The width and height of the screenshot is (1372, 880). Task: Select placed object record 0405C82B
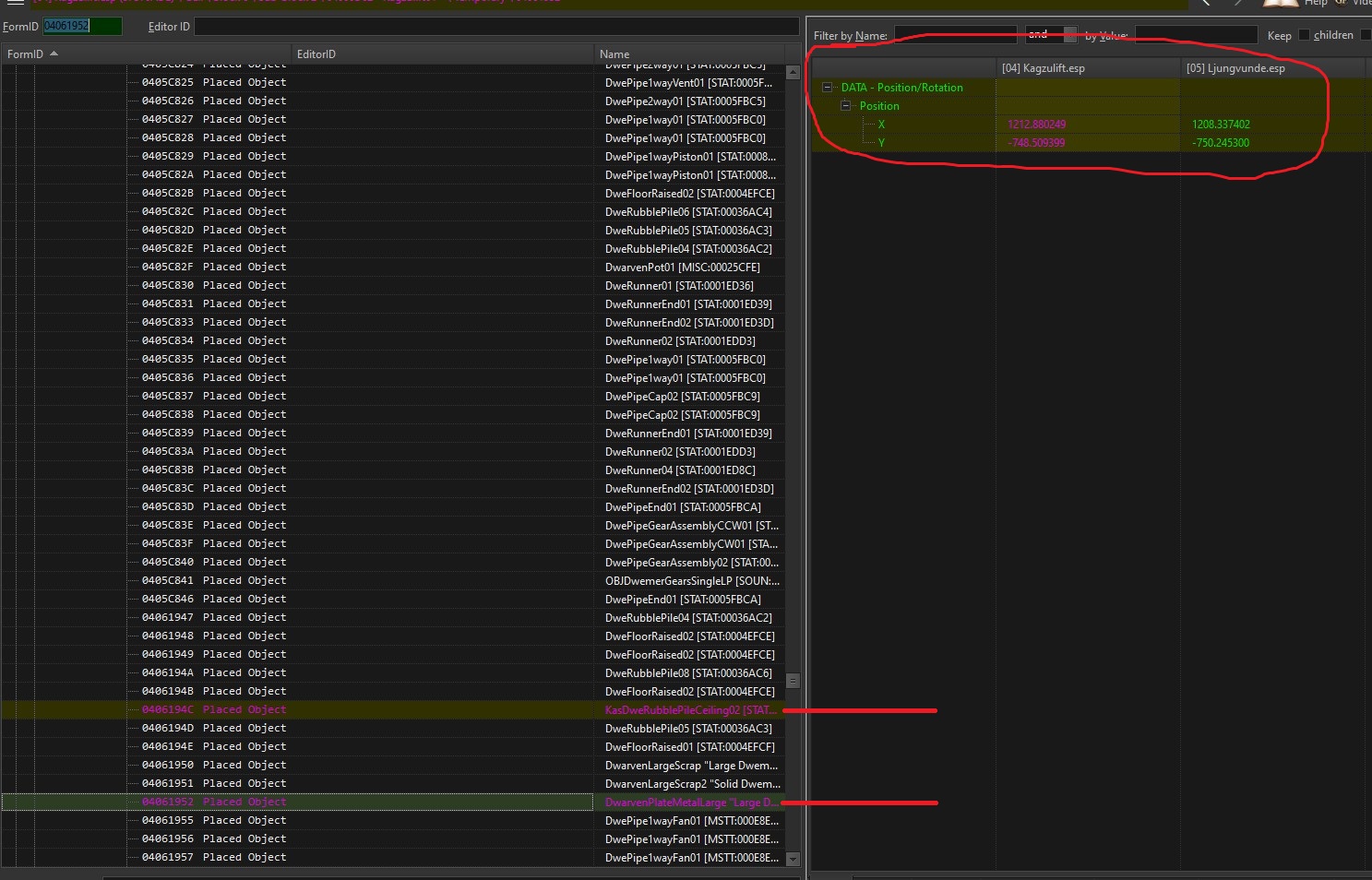coord(394,193)
